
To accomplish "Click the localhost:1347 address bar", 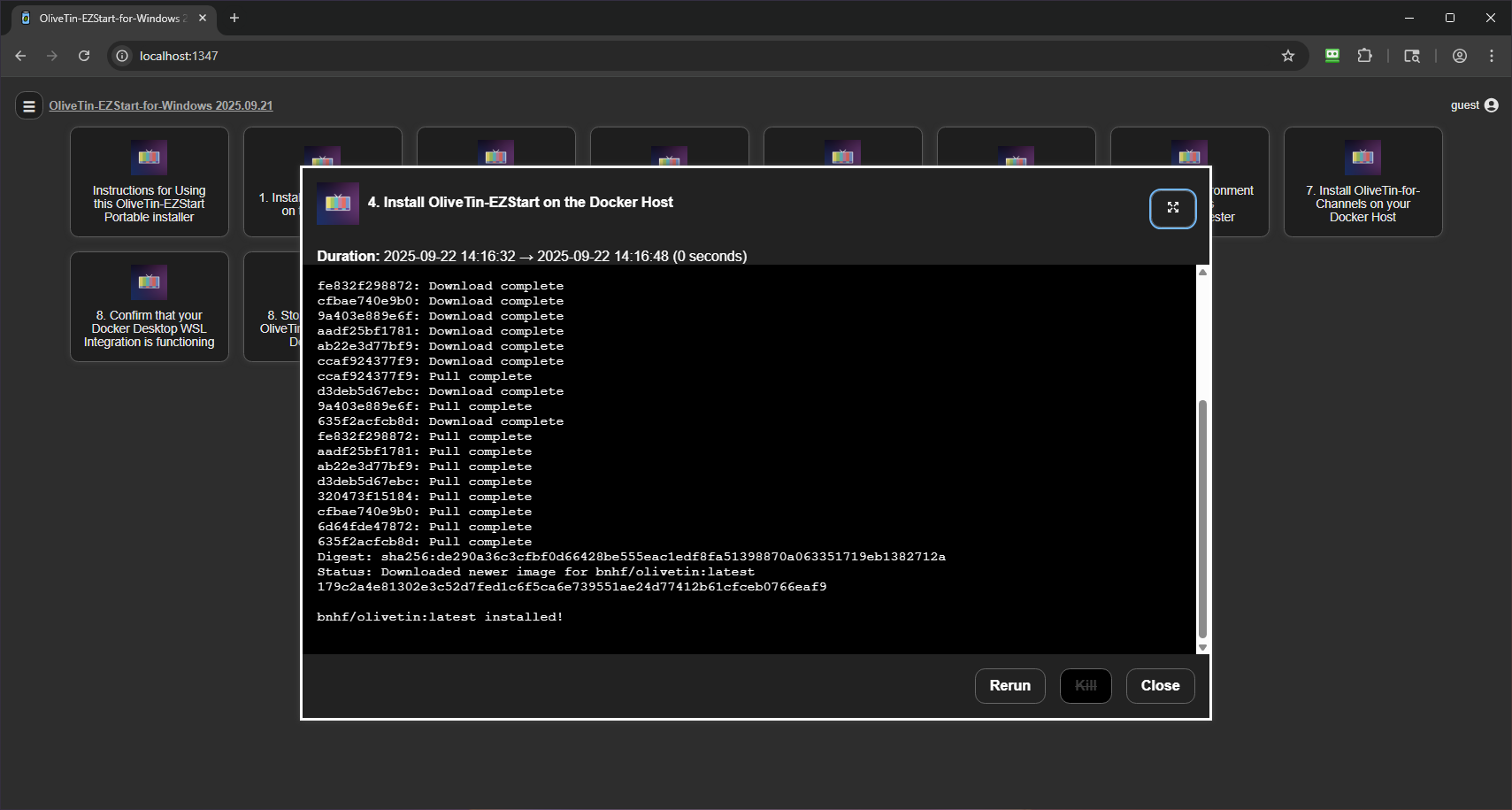I will click(619, 56).
